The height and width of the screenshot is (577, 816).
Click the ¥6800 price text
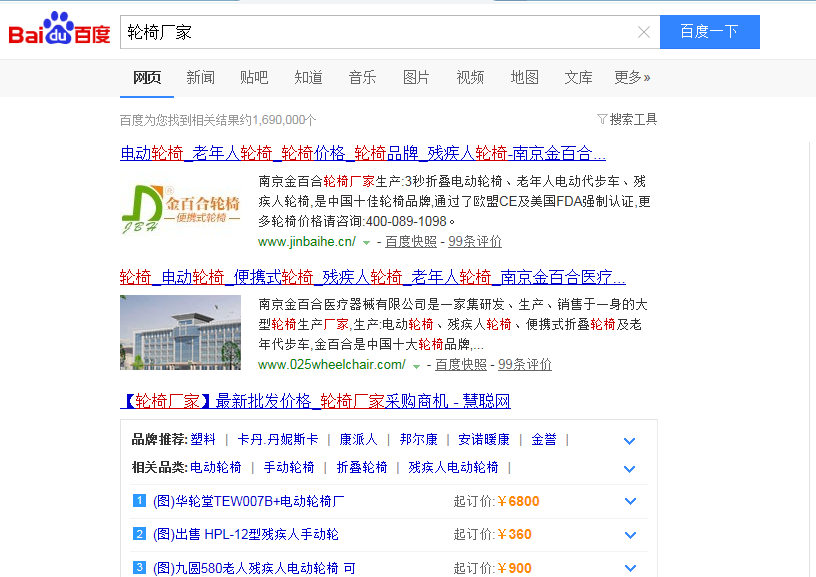click(x=518, y=502)
